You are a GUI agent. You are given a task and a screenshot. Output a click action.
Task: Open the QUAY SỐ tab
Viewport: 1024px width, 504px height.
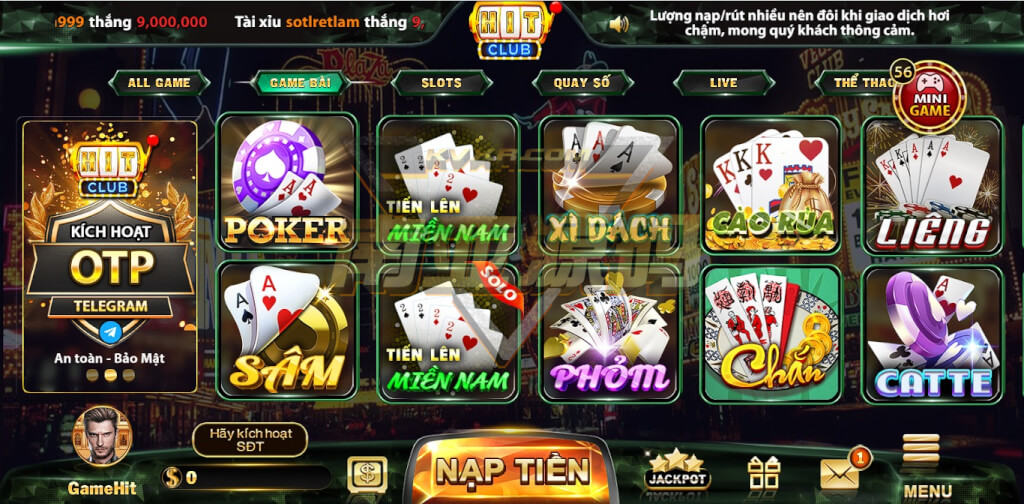(583, 83)
